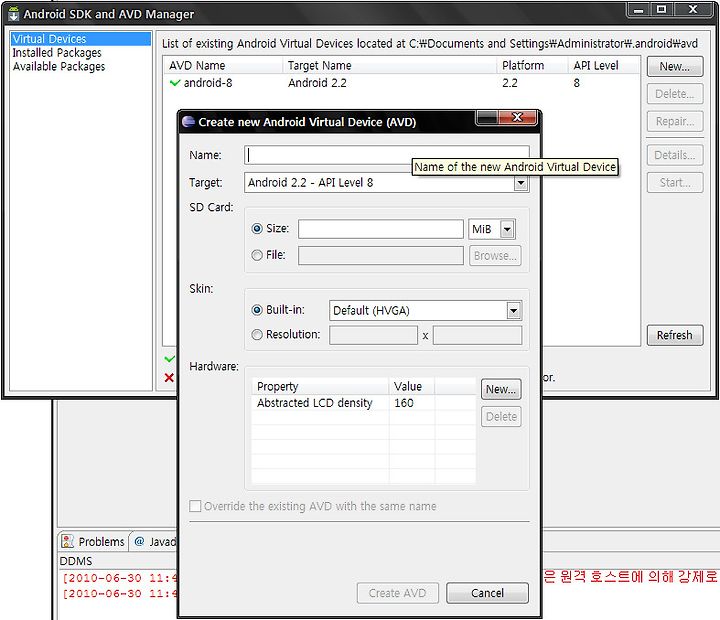Click the API Level column header

(x=604, y=66)
